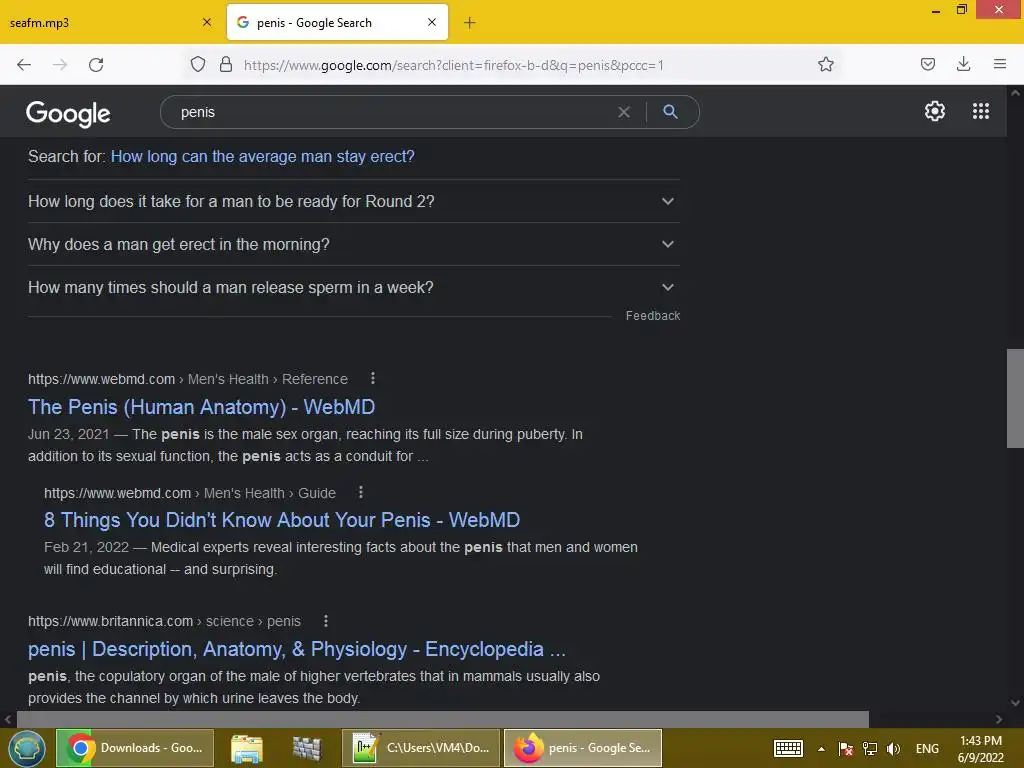1024x768 pixels.
Task: Select the Firefox taskbar button
Action: tap(583, 748)
